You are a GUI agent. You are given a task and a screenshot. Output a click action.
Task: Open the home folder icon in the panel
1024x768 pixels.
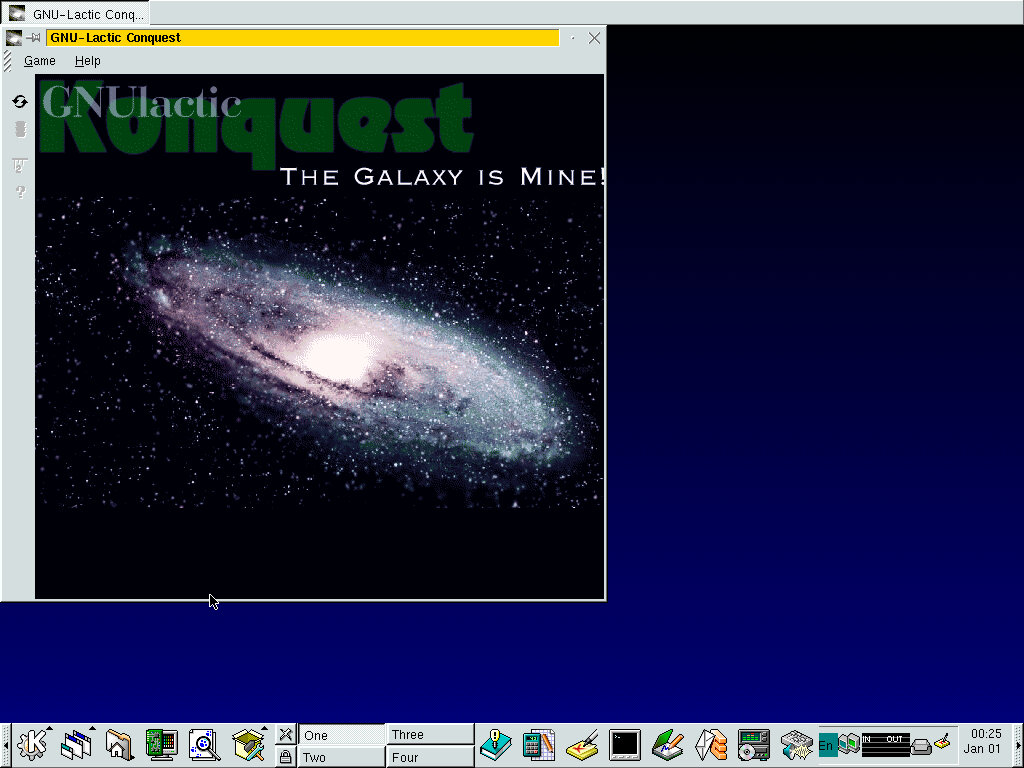119,744
